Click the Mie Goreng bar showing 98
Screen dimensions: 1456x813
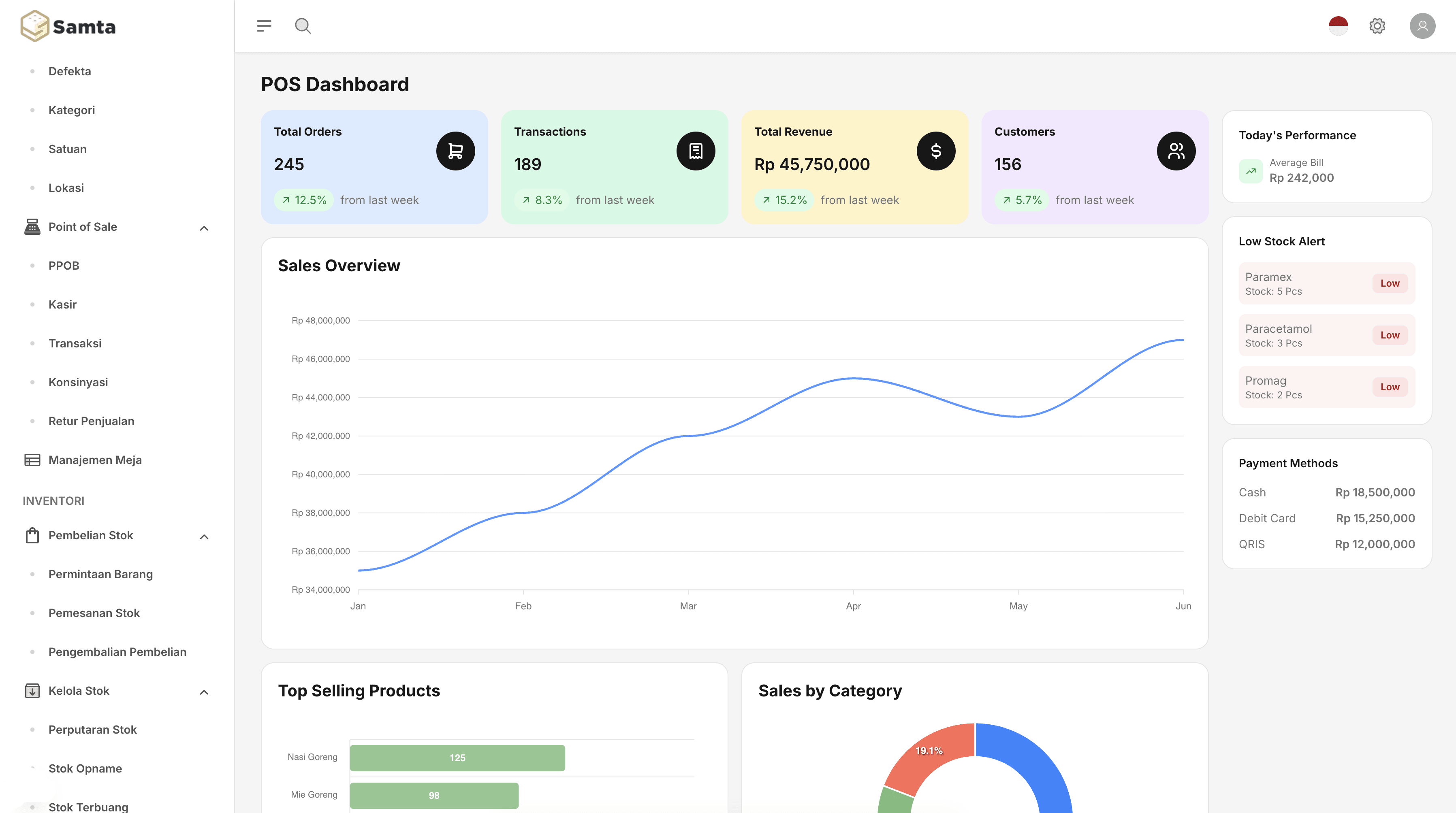(434, 795)
